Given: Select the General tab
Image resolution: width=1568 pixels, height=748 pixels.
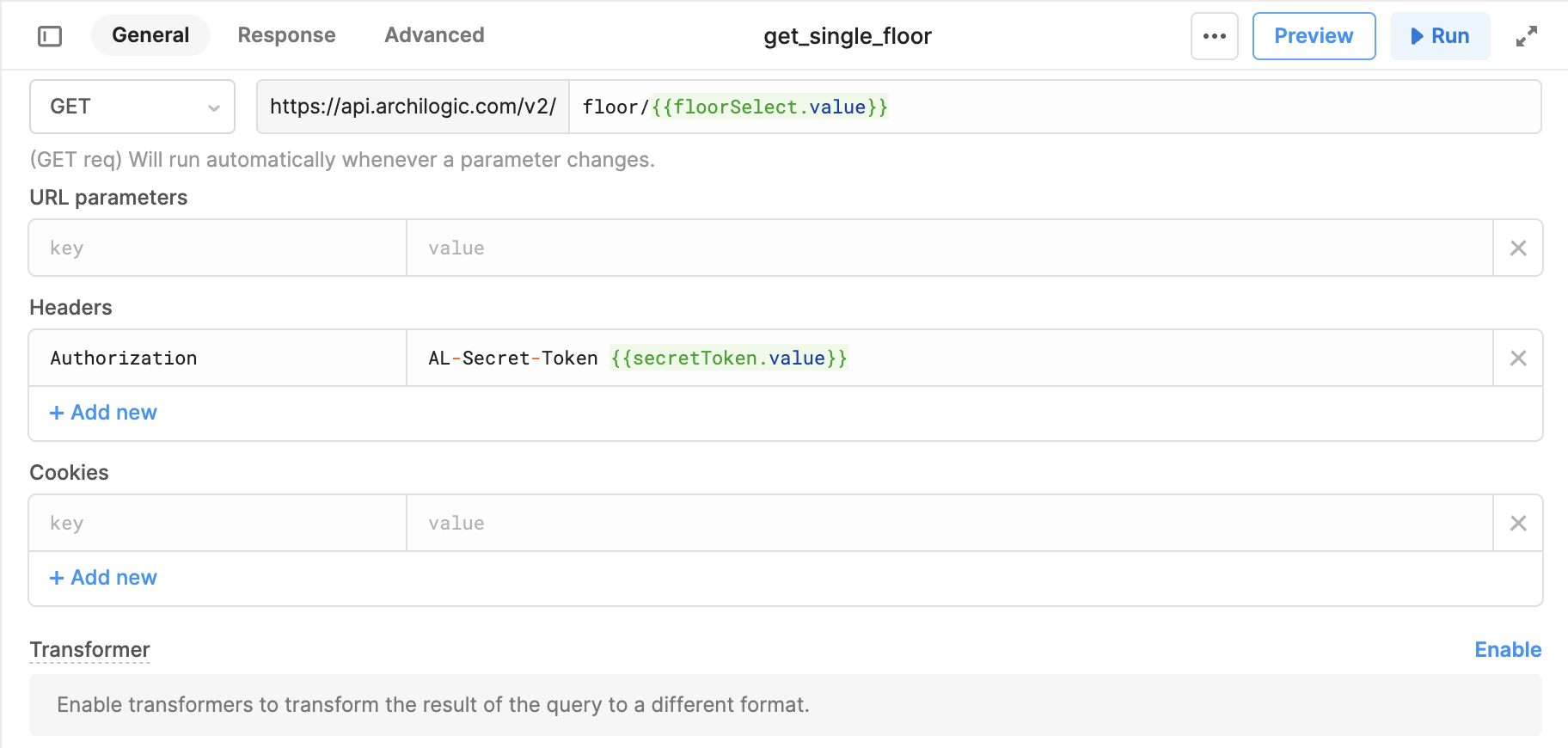Looking at the screenshot, I should (x=150, y=35).
